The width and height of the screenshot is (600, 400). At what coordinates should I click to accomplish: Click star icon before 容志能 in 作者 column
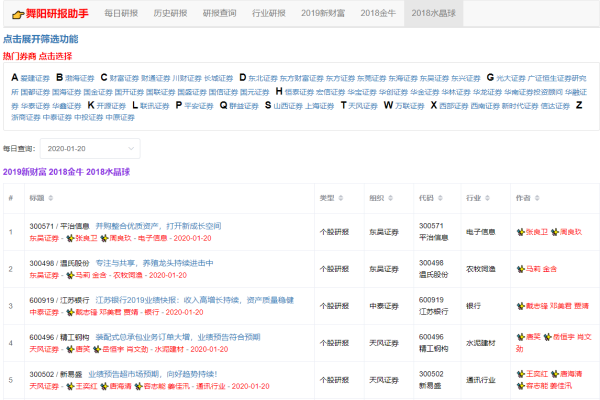(x=520, y=386)
